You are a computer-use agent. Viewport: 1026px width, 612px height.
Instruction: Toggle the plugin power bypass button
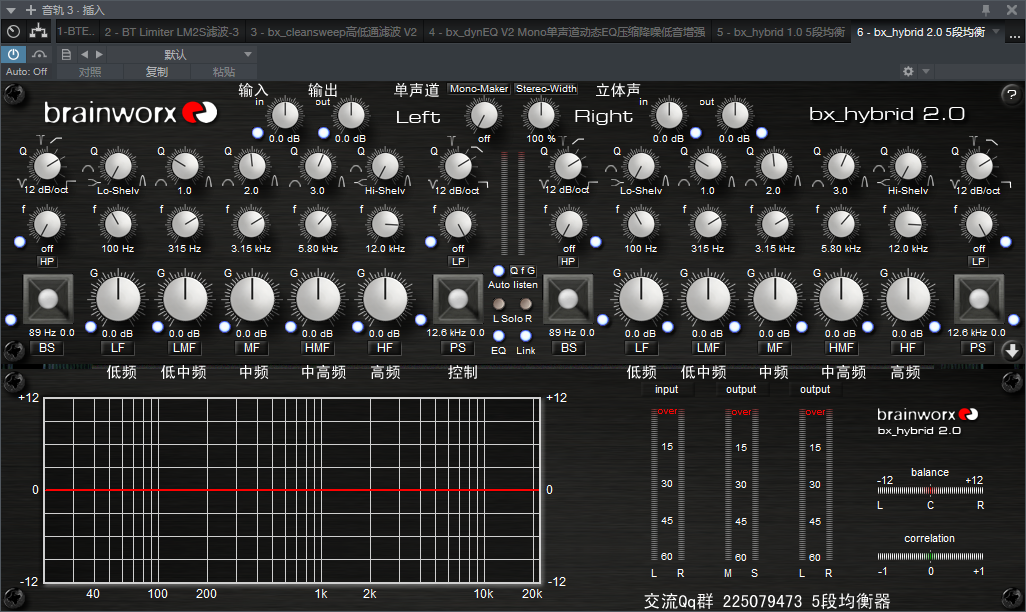(x=13, y=54)
